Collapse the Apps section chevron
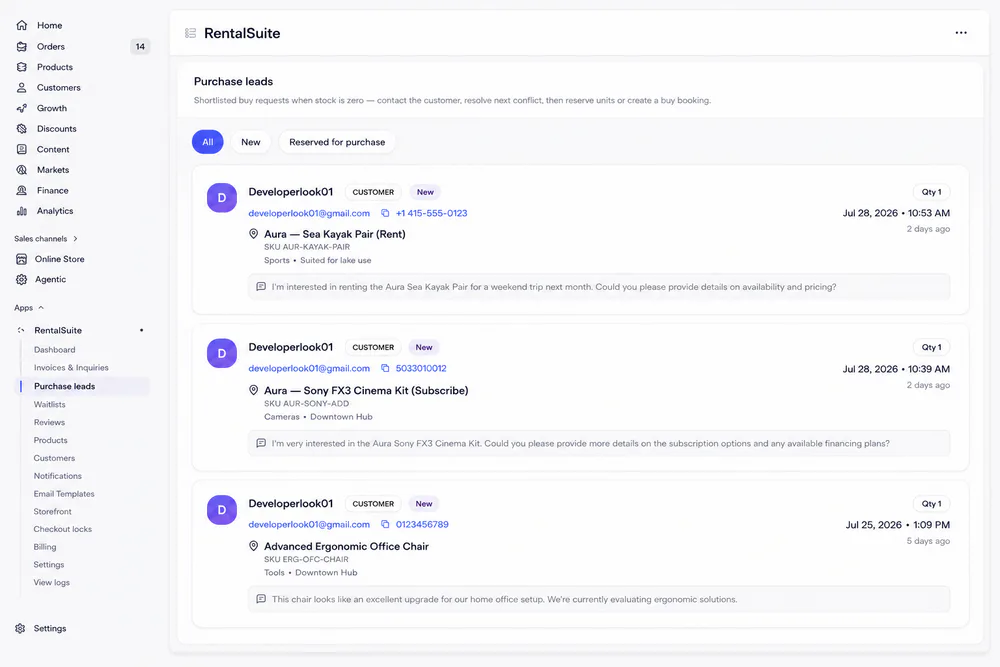 [41, 307]
